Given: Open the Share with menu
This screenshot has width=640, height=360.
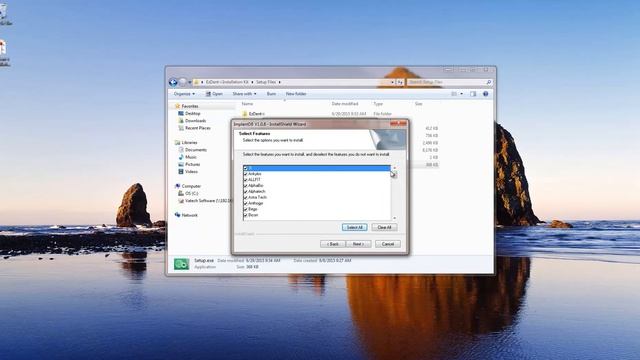Looking at the screenshot, I should (x=244, y=94).
